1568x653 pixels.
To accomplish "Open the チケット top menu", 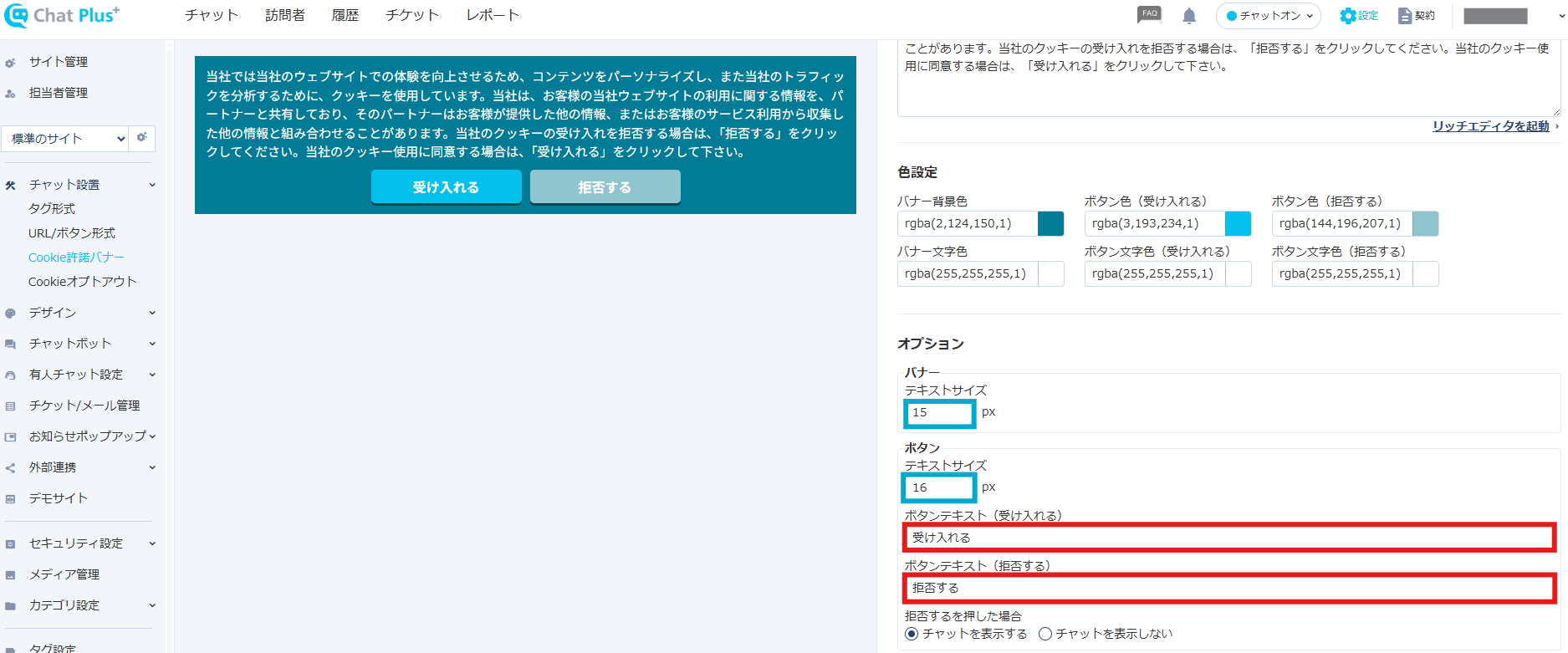I will [x=412, y=15].
